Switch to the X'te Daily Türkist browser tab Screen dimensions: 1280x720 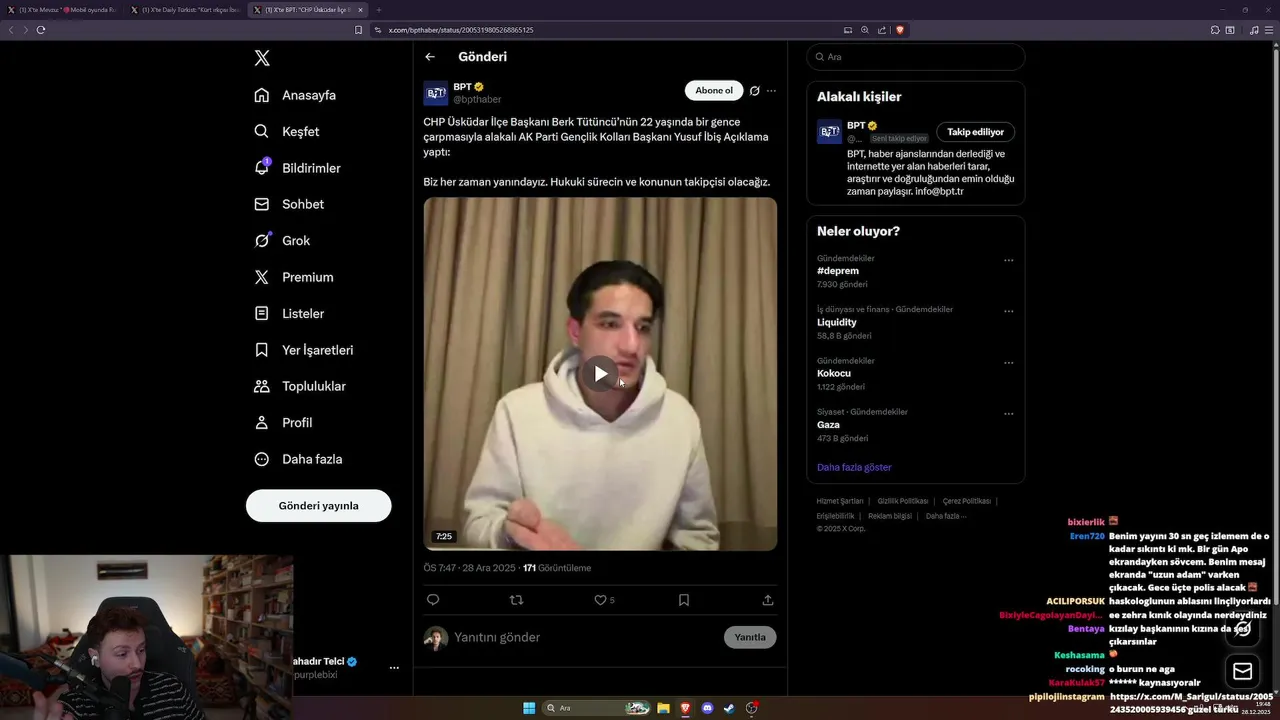click(185, 10)
